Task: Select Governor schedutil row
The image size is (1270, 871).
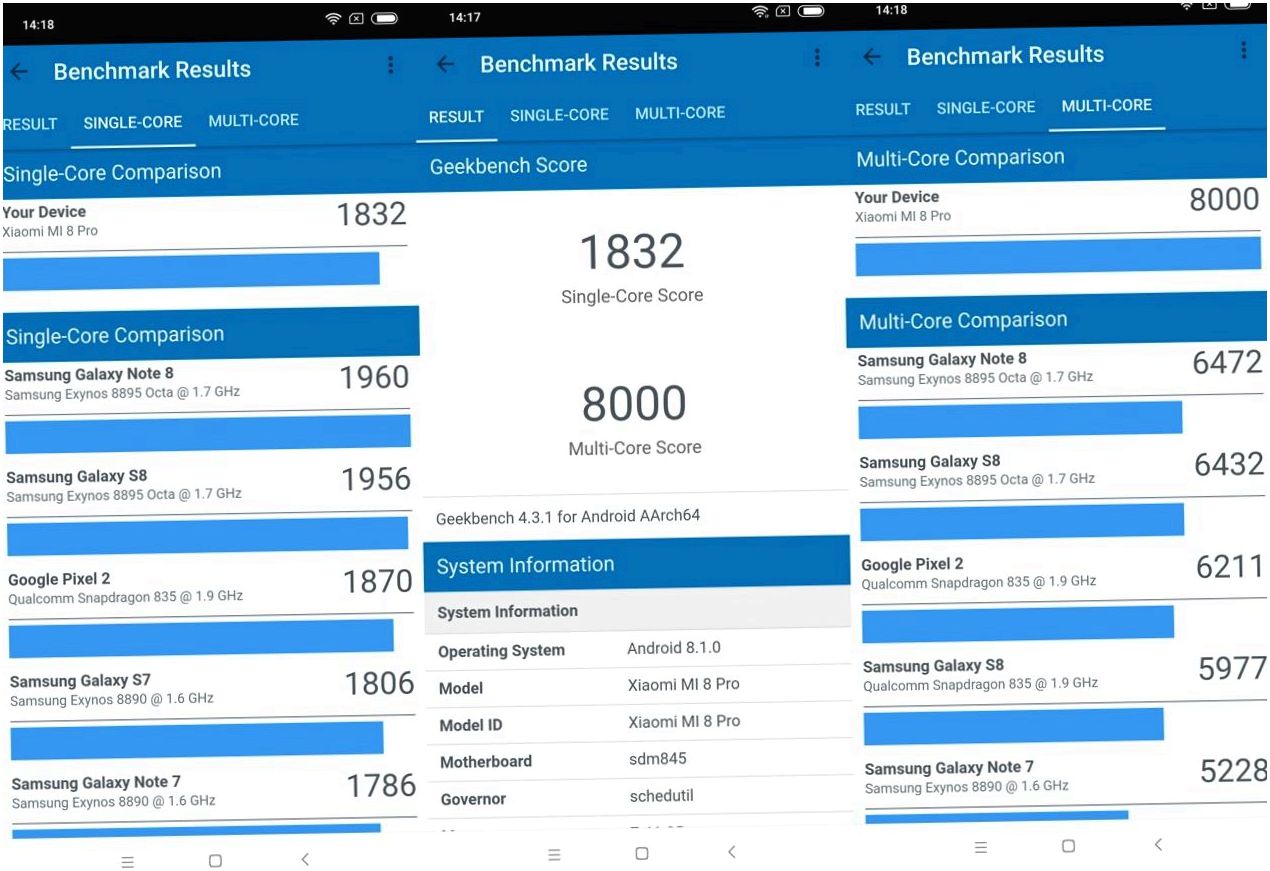Action: coord(641,798)
